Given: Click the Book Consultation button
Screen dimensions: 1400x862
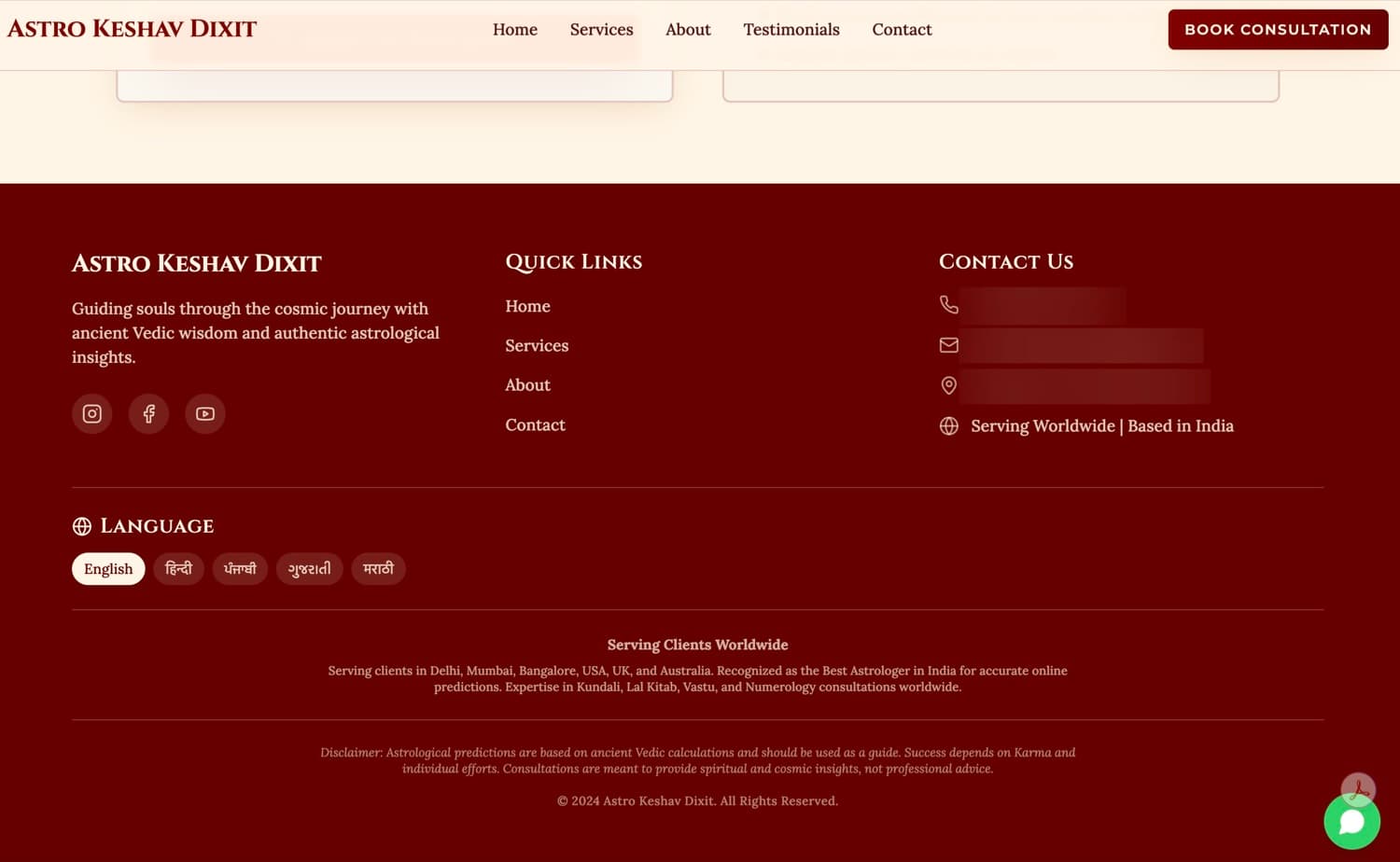Looking at the screenshot, I should click(x=1278, y=30).
